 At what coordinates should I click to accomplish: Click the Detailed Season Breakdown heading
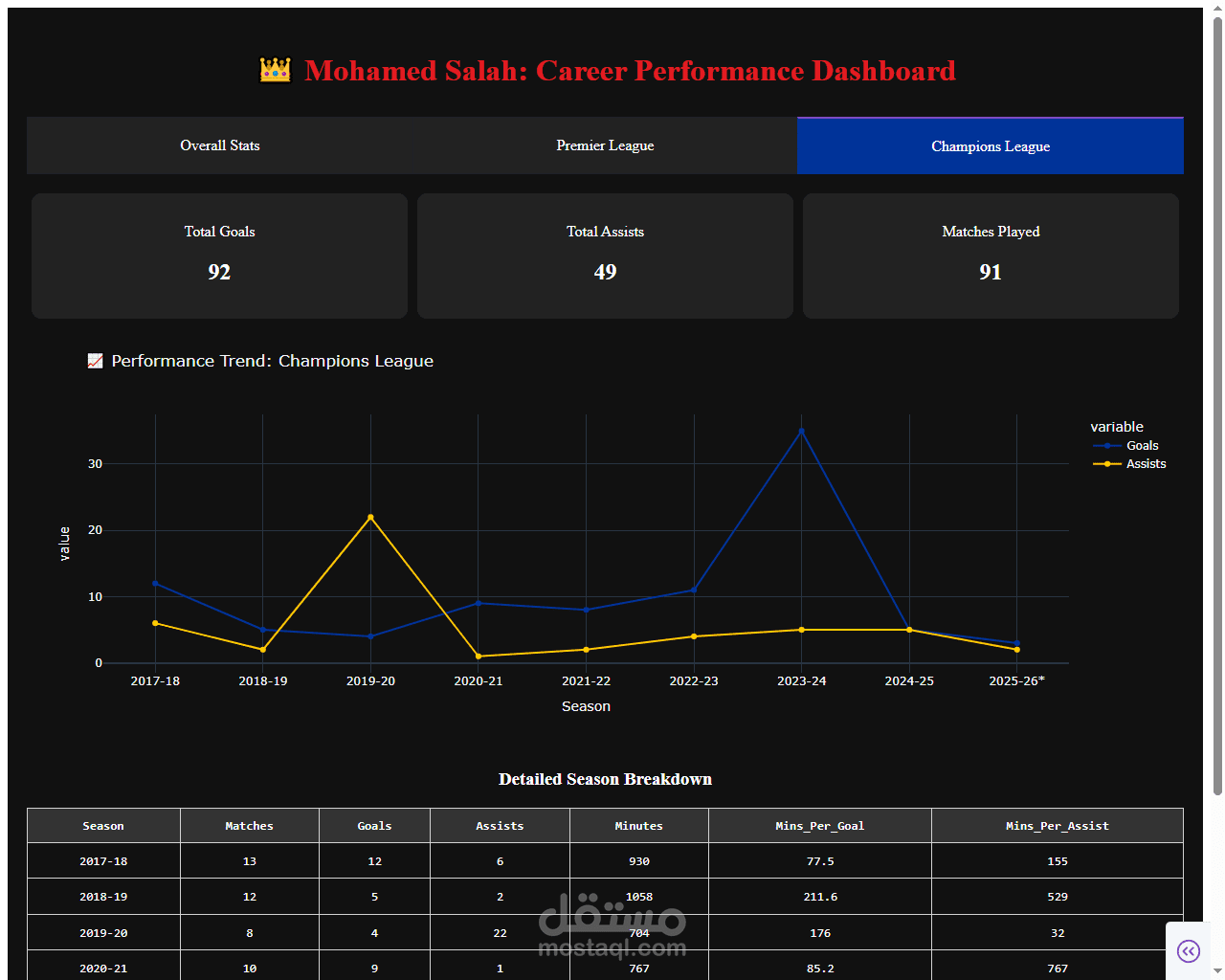[605, 779]
